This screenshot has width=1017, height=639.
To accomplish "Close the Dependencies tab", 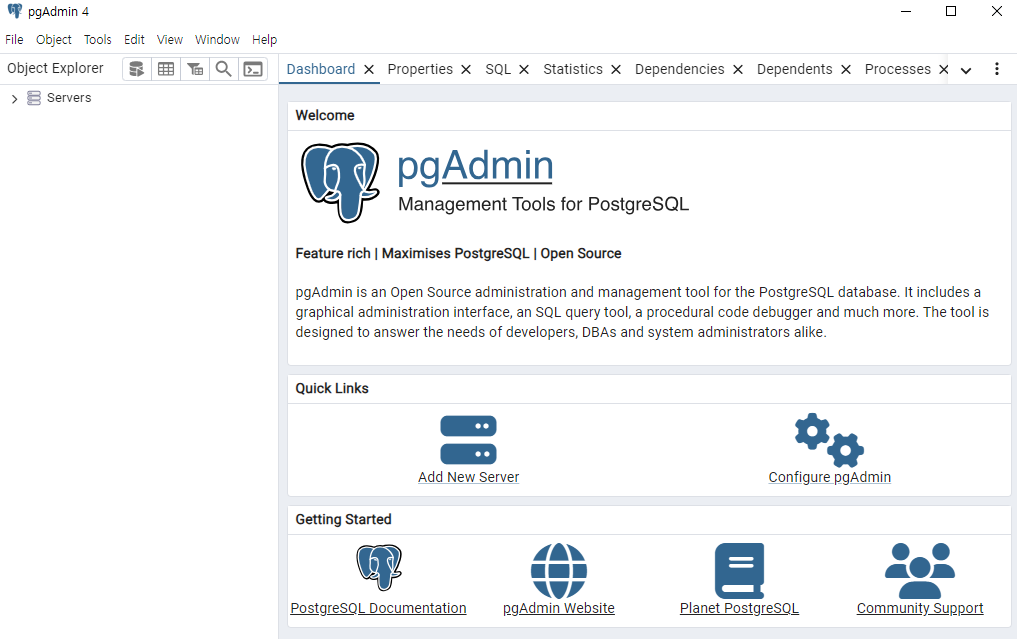I will point(738,69).
